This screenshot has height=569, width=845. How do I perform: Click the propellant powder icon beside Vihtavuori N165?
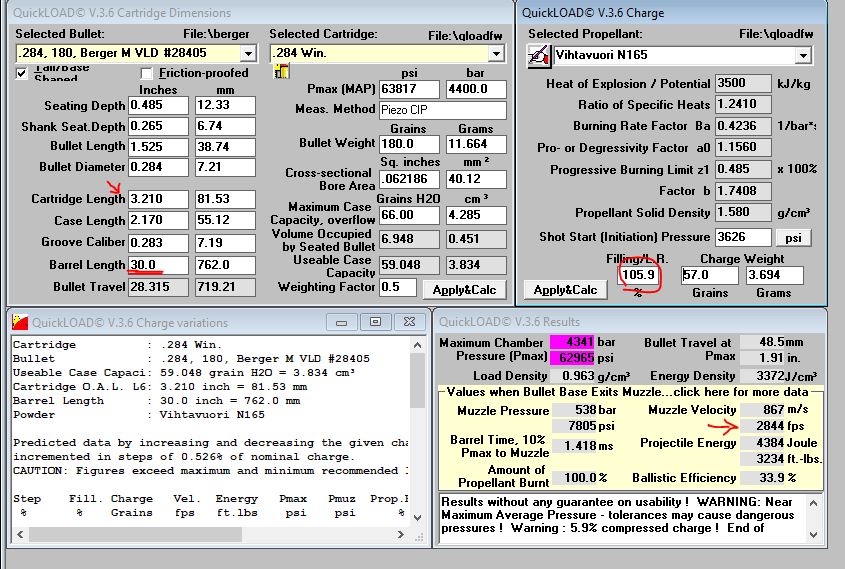(538, 56)
